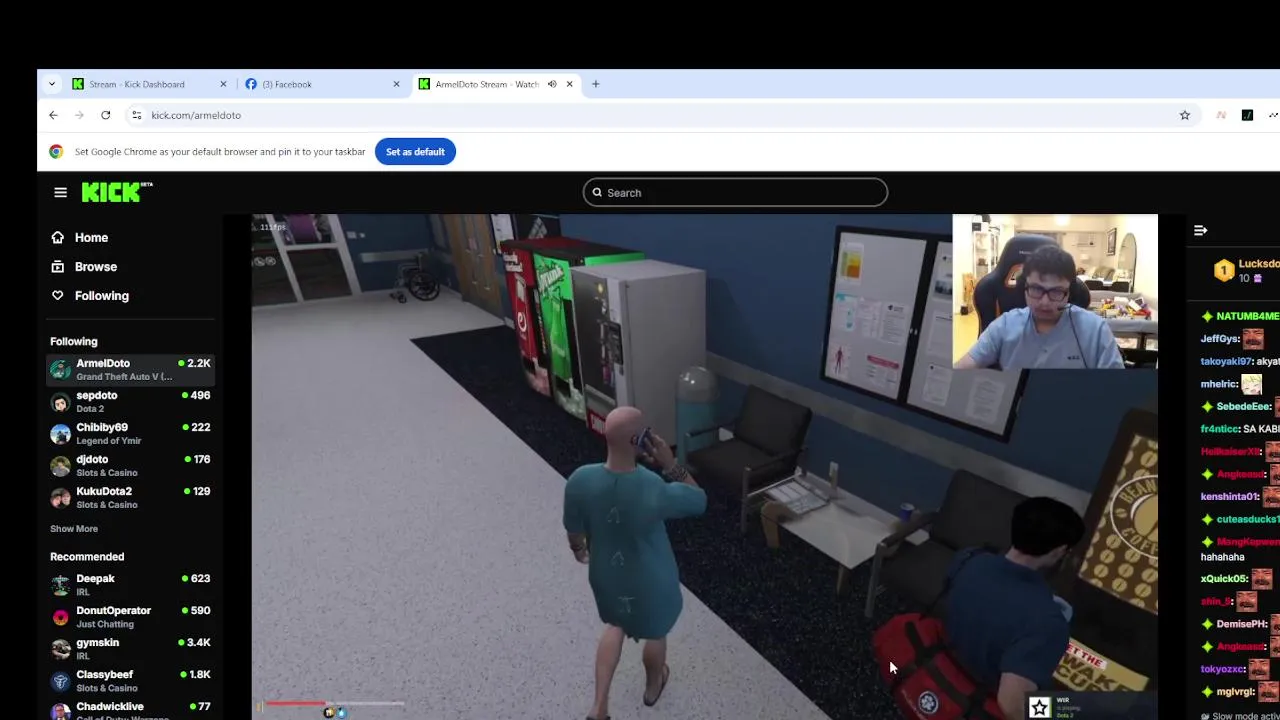Click JeffGys username in chat
This screenshot has height=720, width=1280.
pyautogui.click(x=1220, y=339)
